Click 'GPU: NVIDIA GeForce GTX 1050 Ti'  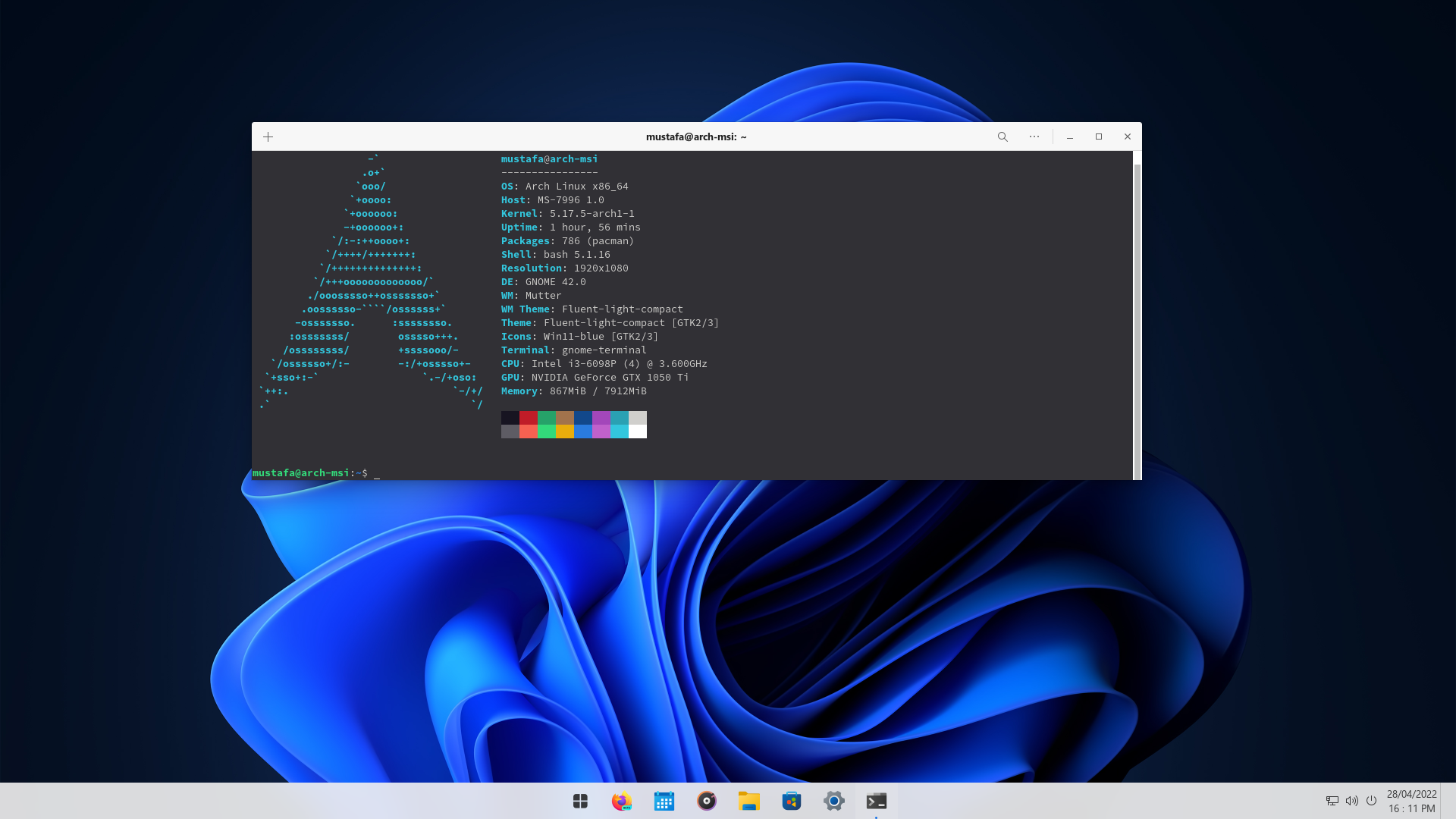(x=595, y=378)
